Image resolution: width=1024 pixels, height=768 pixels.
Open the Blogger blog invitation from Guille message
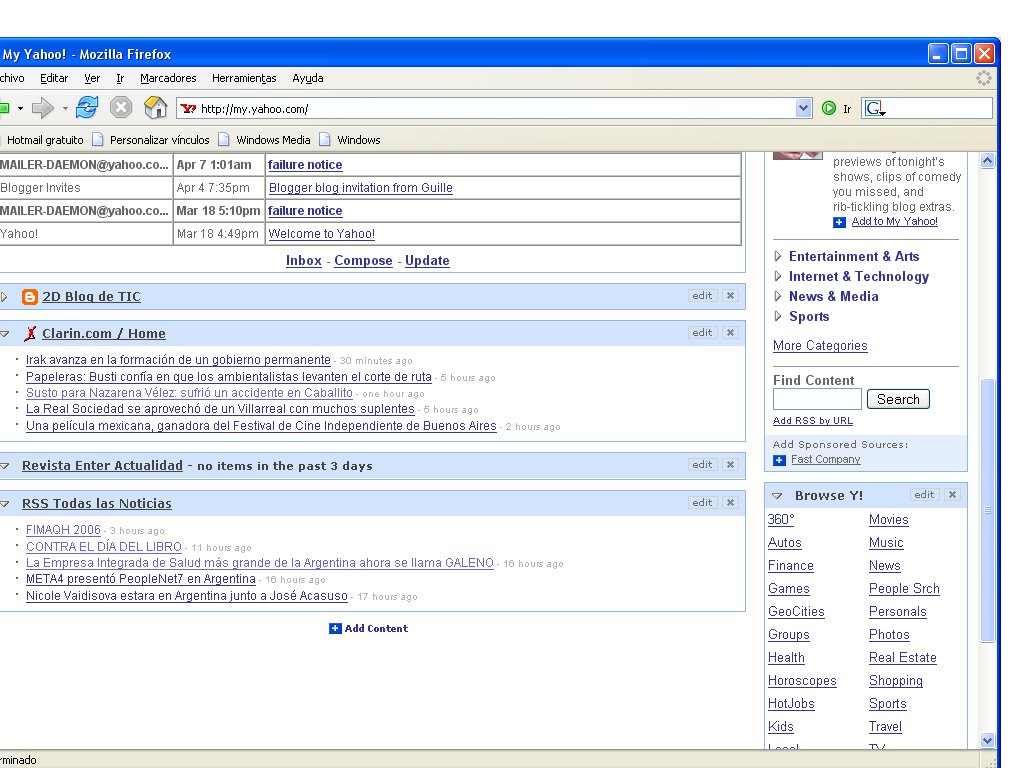point(360,188)
